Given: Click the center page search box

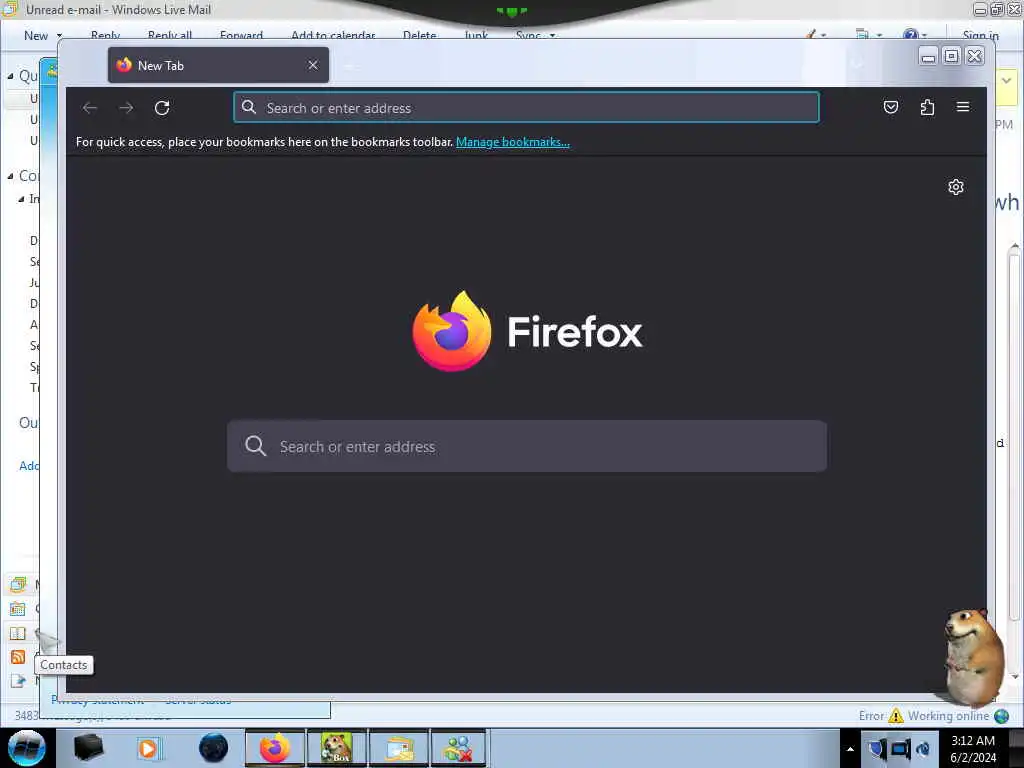Looking at the screenshot, I should pos(526,446).
